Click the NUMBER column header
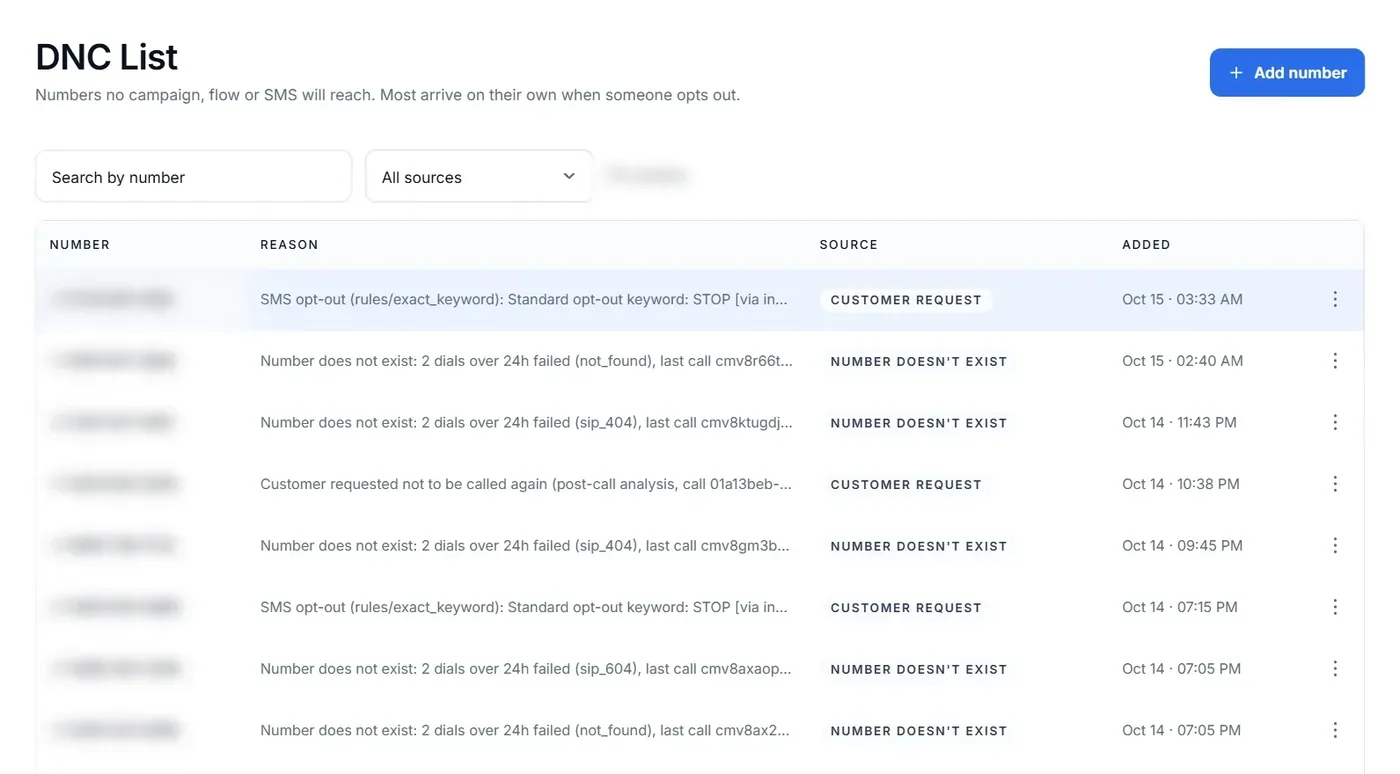The height and width of the screenshot is (774, 1400). [x=80, y=245]
